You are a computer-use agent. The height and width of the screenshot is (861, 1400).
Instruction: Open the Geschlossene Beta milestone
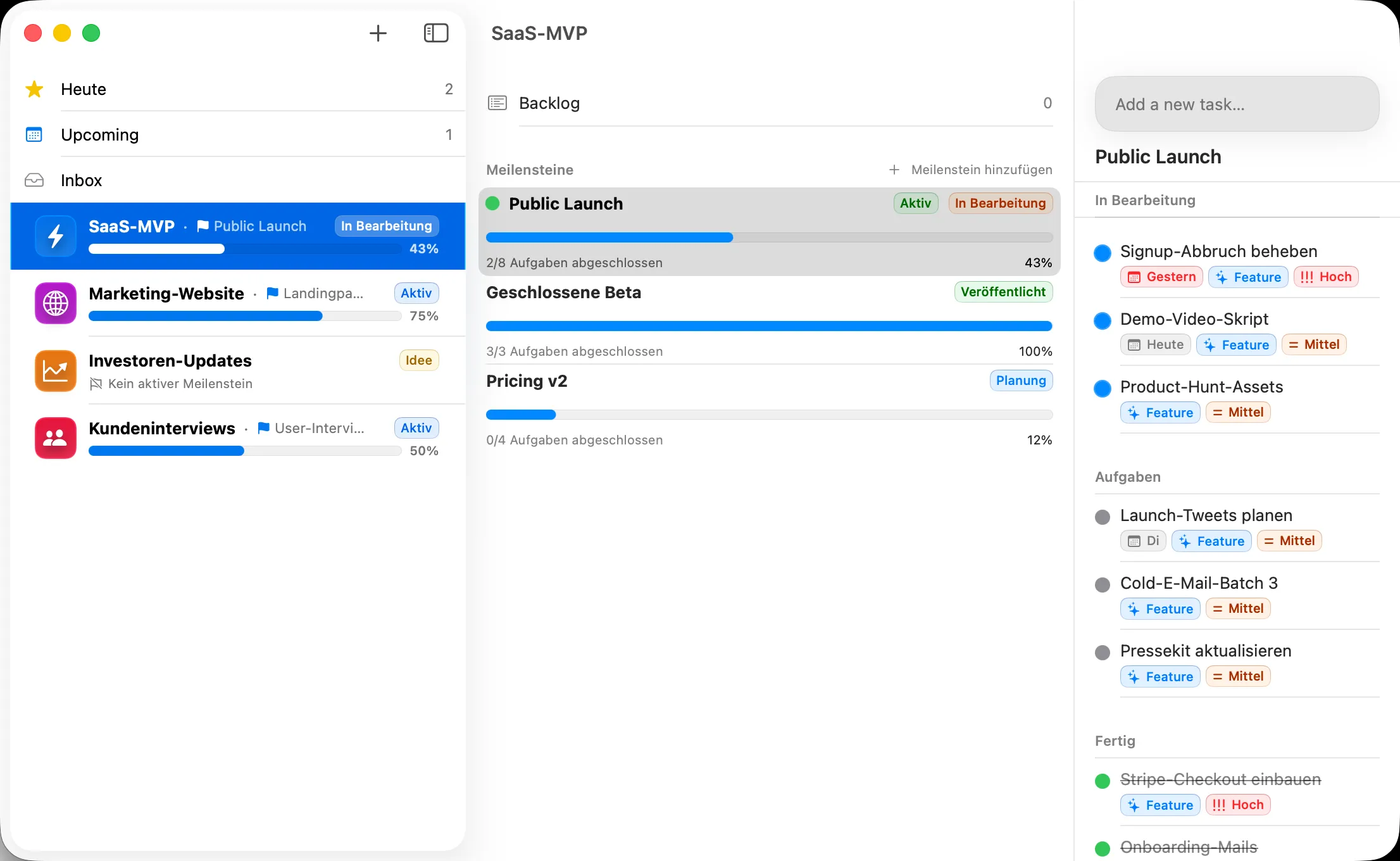coord(770,321)
